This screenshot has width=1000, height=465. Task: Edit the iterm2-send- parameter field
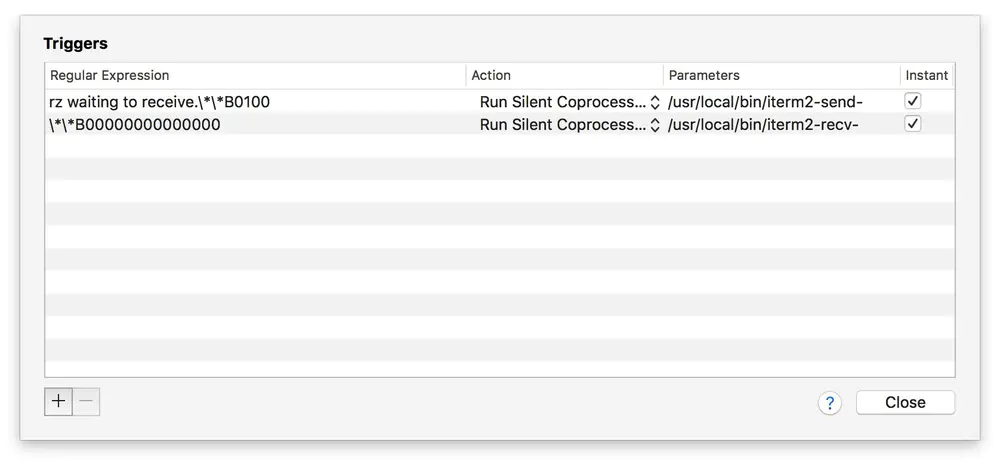[765, 102]
